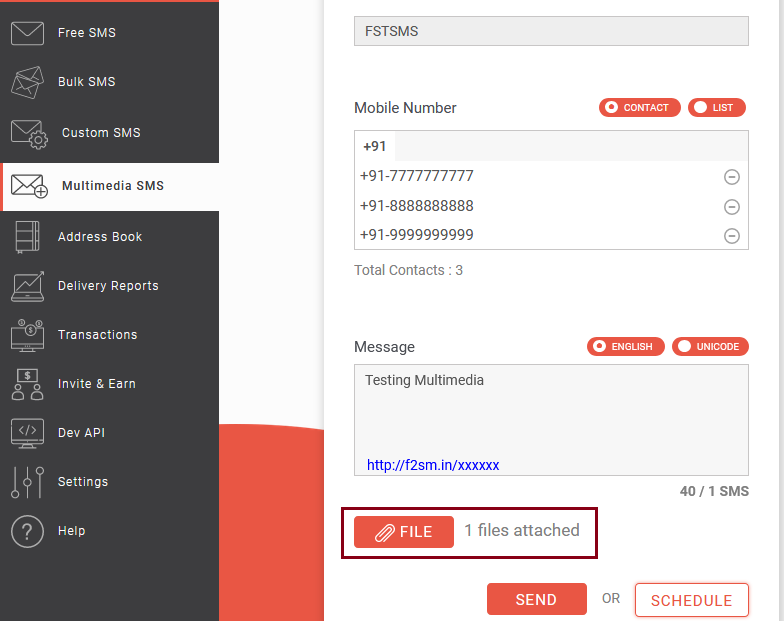Click the Multimedia SMS envelope-plus icon

coord(29,186)
